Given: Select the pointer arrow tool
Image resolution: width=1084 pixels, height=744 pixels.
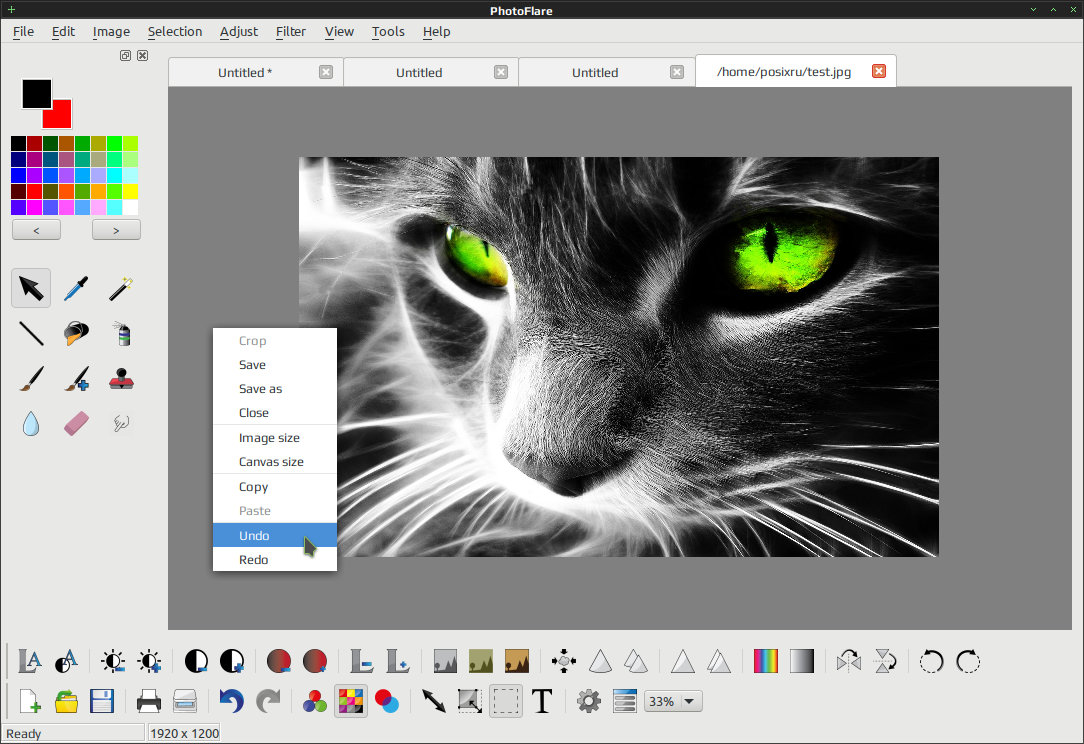Looking at the screenshot, I should pyautogui.click(x=31, y=288).
